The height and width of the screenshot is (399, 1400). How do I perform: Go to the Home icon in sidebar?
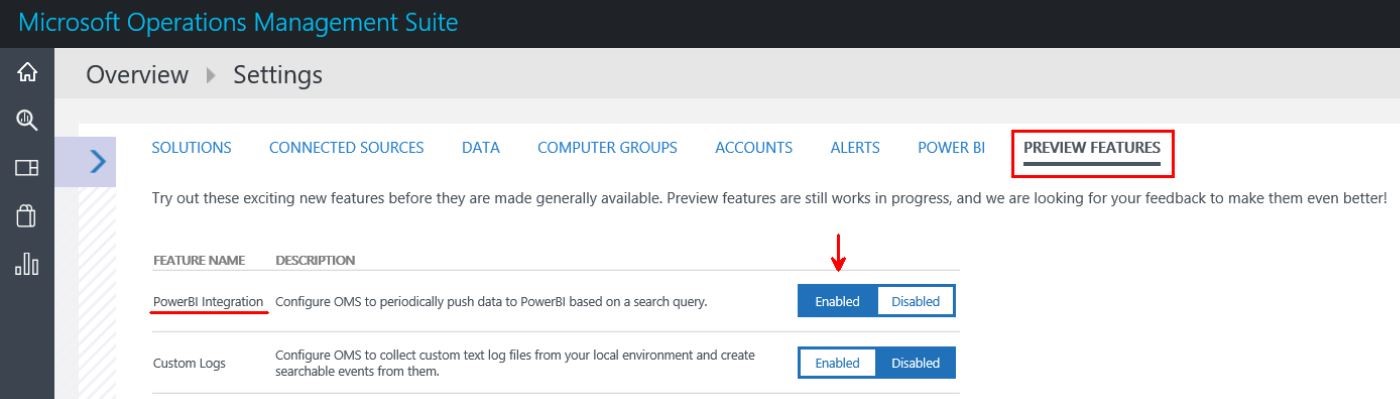pos(27,73)
